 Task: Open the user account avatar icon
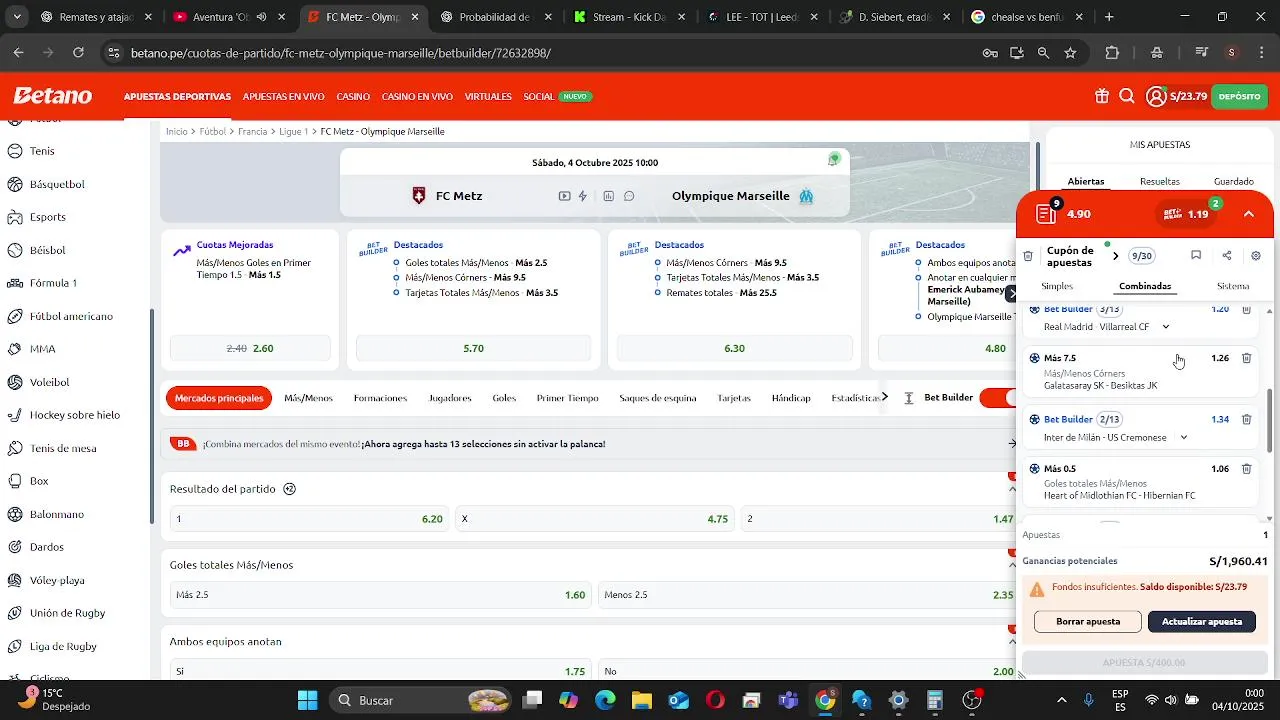coord(1156,97)
